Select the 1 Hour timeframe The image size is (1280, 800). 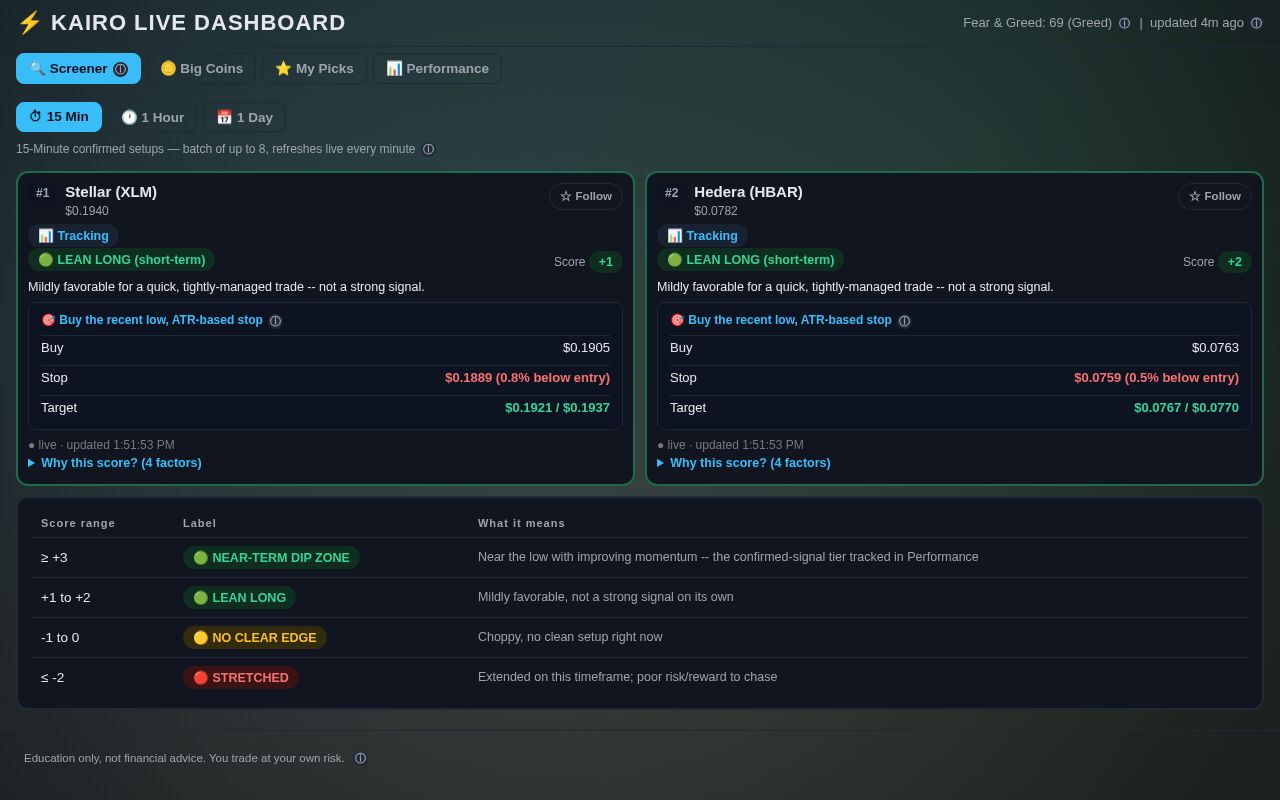[152, 117]
